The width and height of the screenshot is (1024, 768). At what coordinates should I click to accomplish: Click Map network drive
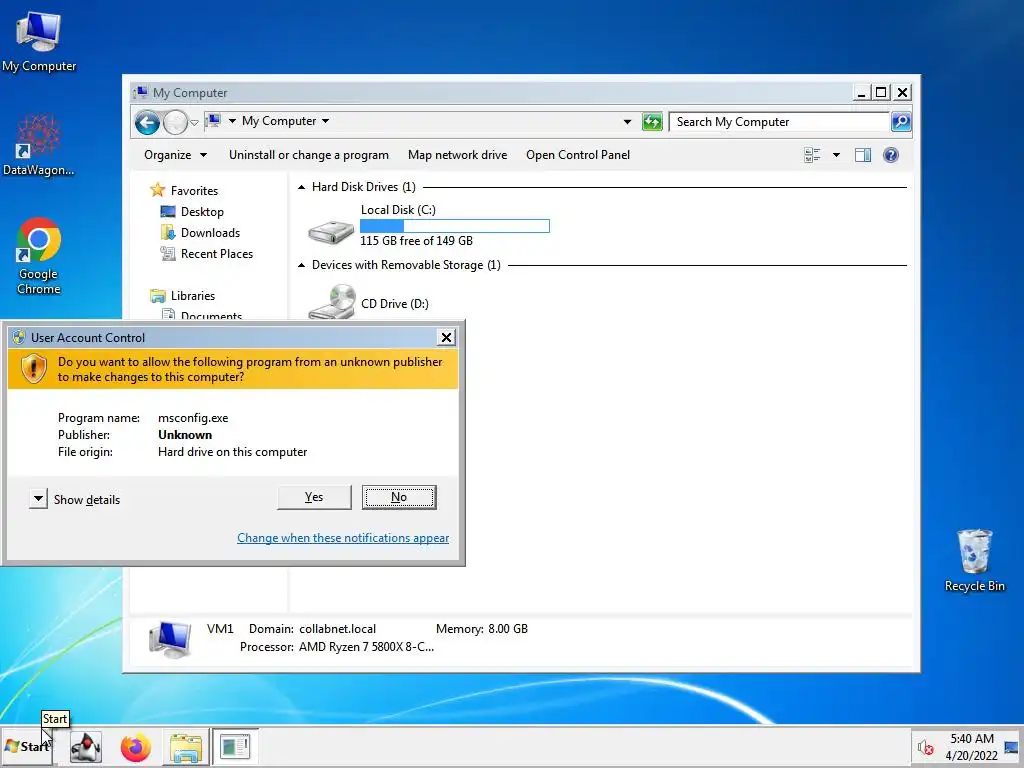(457, 155)
